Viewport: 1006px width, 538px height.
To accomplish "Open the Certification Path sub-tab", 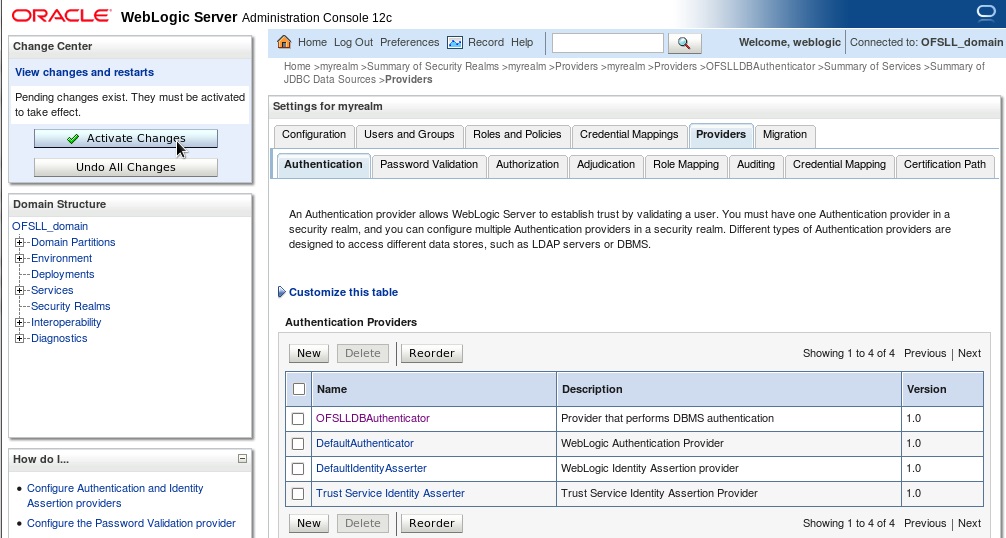I will 944,165.
